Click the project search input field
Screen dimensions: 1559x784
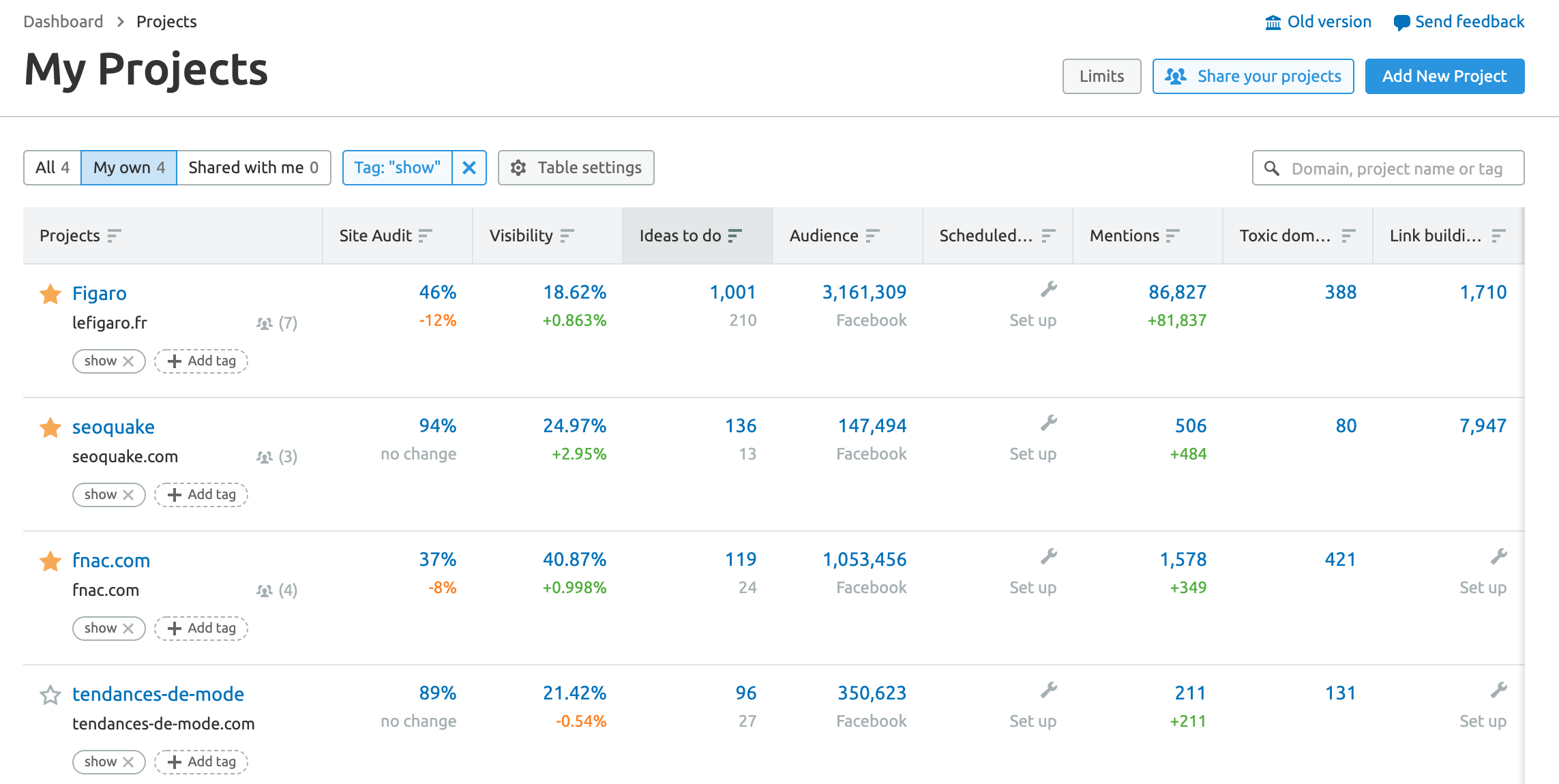(x=1397, y=168)
